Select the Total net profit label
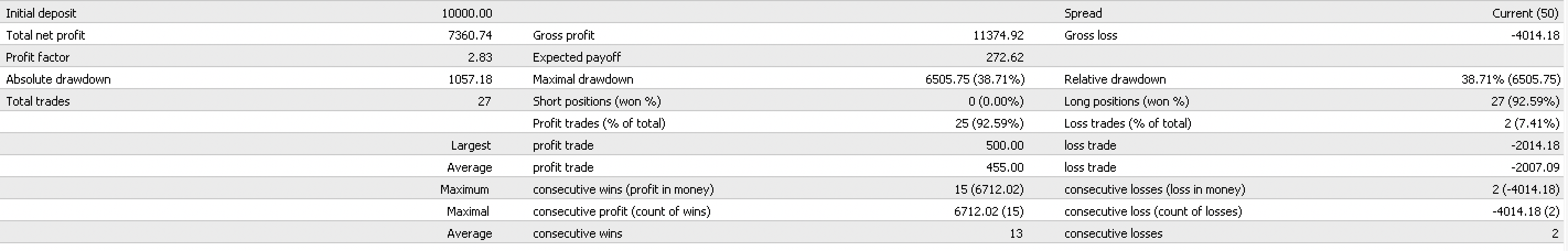1568x251 pixels. point(46,35)
